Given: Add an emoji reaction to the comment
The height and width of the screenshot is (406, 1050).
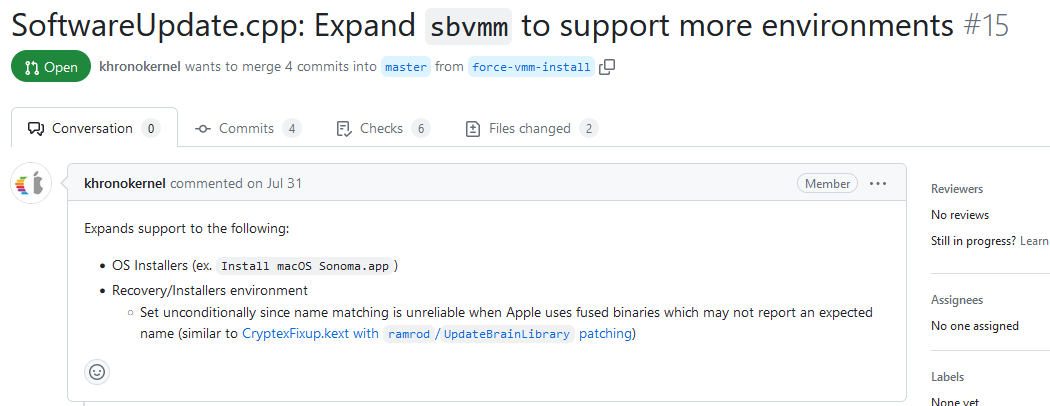Looking at the screenshot, I should 97,371.
